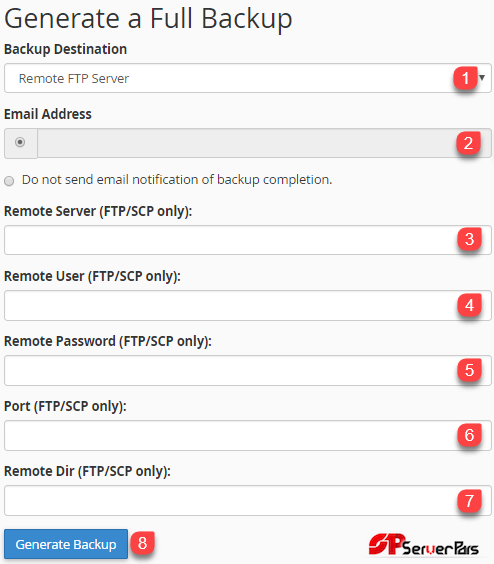
Task: Select the do-not-send email notification radio
Action: pos(9,181)
